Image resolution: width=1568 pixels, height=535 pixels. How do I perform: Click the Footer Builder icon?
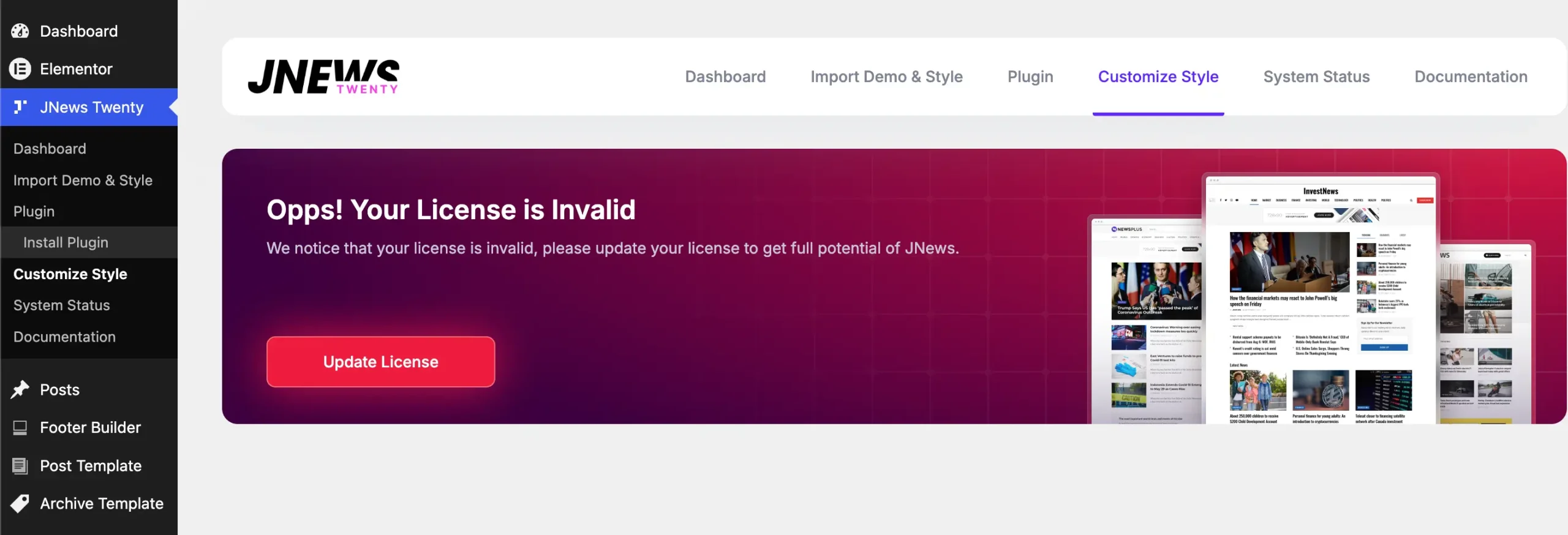click(20, 428)
